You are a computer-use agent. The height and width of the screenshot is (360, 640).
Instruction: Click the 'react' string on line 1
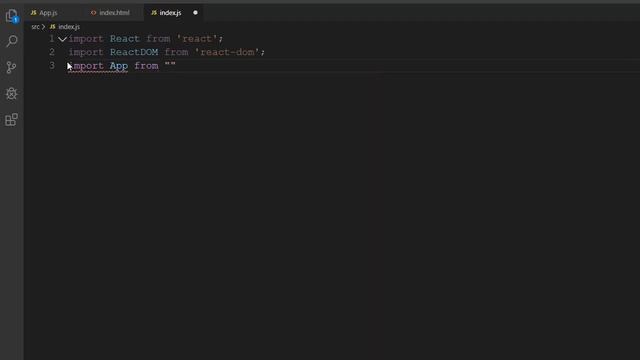click(197, 39)
